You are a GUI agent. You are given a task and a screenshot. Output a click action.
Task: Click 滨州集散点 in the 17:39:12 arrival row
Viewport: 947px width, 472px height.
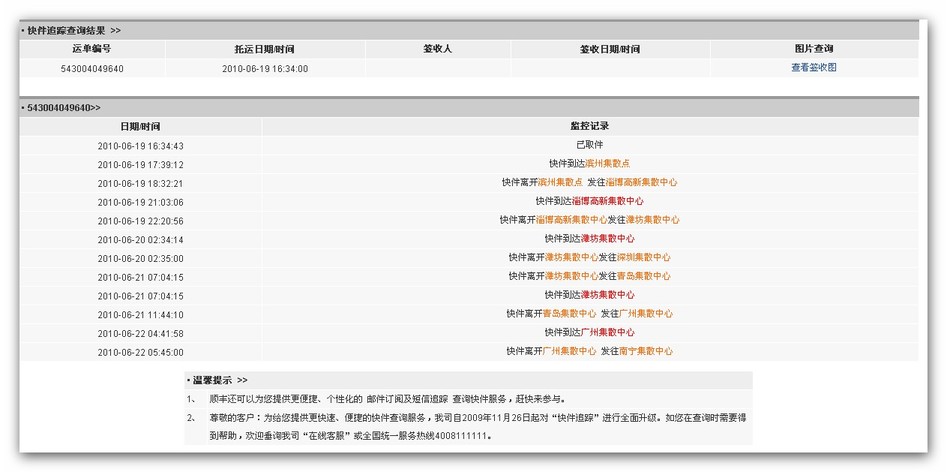tap(607, 164)
